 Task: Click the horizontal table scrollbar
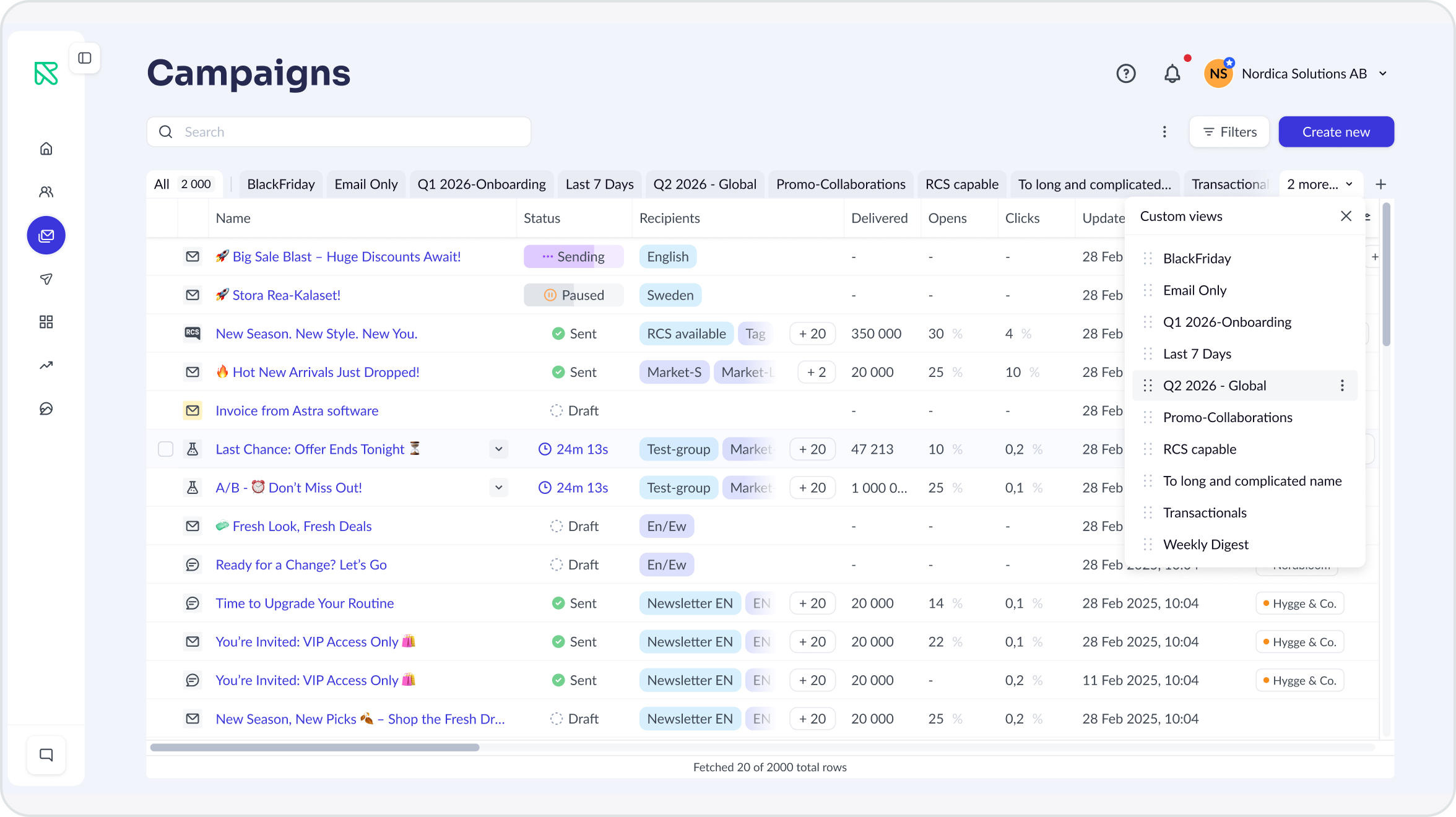click(x=314, y=747)
